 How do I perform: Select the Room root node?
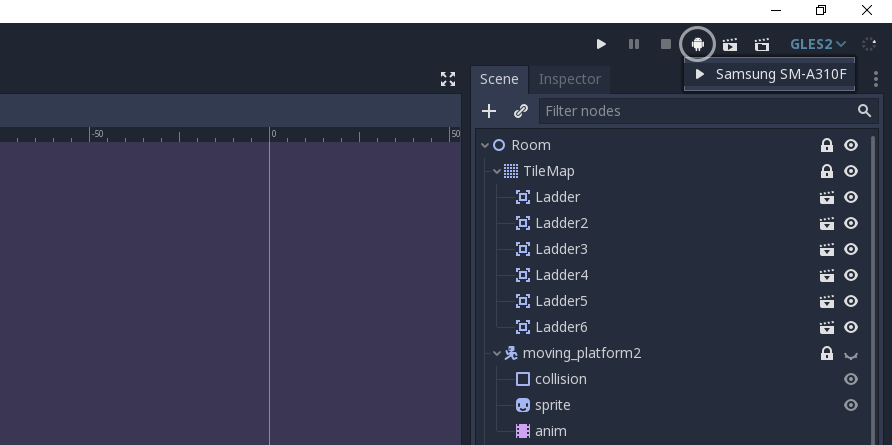click(531, 145)
